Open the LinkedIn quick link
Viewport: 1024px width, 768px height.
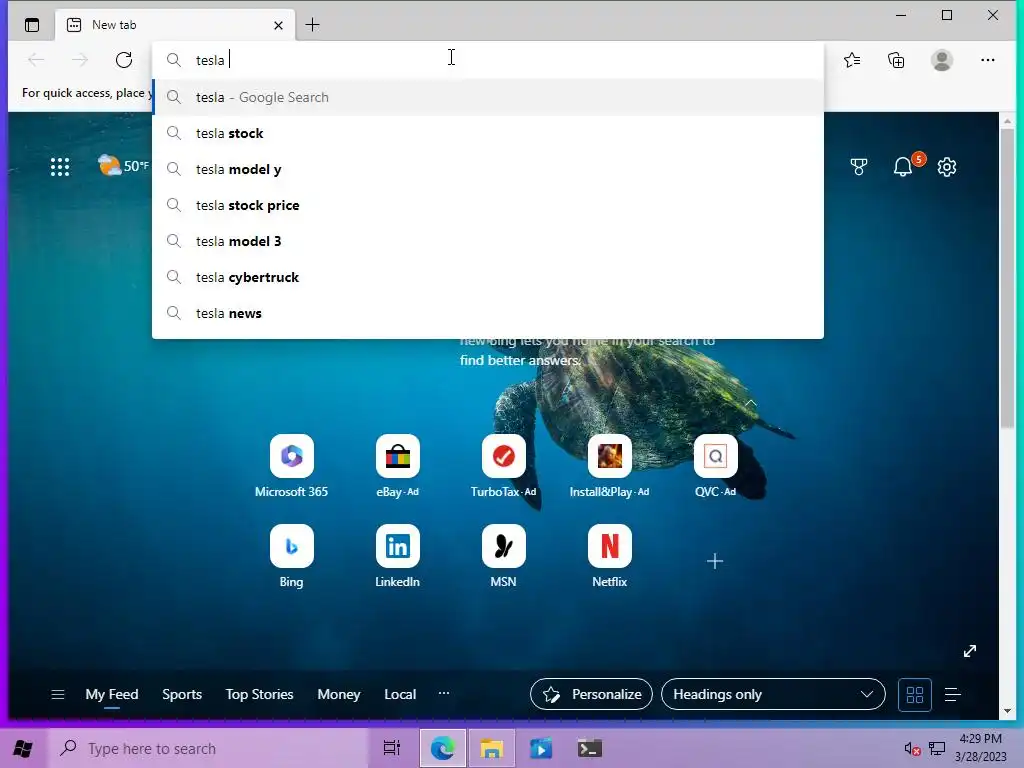point(397,556)
